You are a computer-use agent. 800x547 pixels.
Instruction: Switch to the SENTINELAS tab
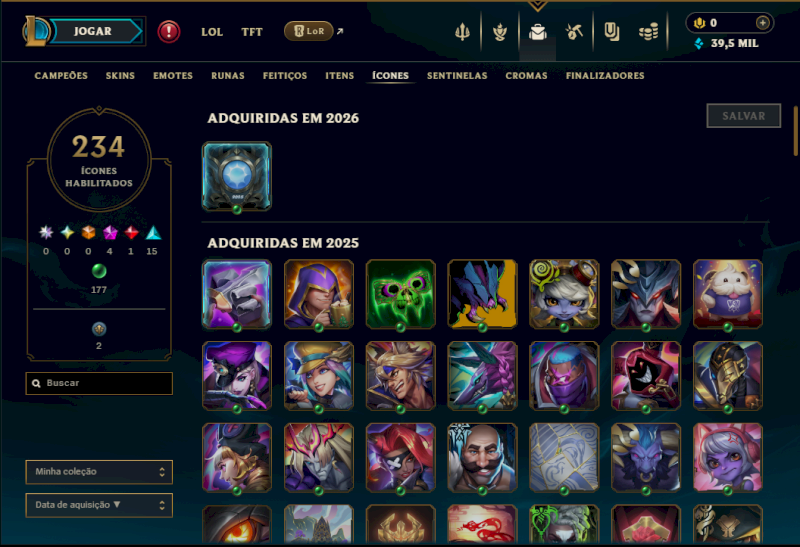tap(457, 76)
